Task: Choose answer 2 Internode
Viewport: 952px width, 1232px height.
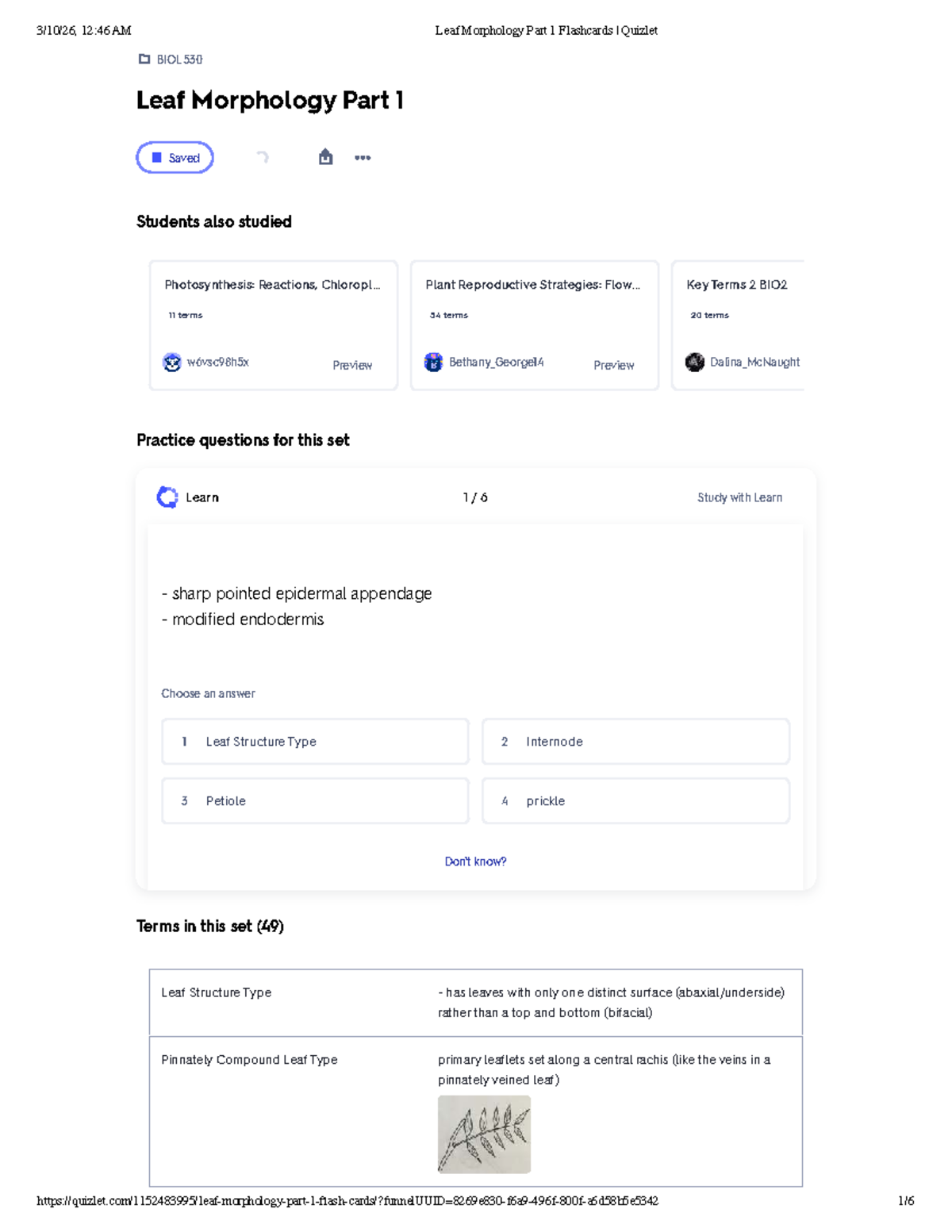Action: coord(635,742)
